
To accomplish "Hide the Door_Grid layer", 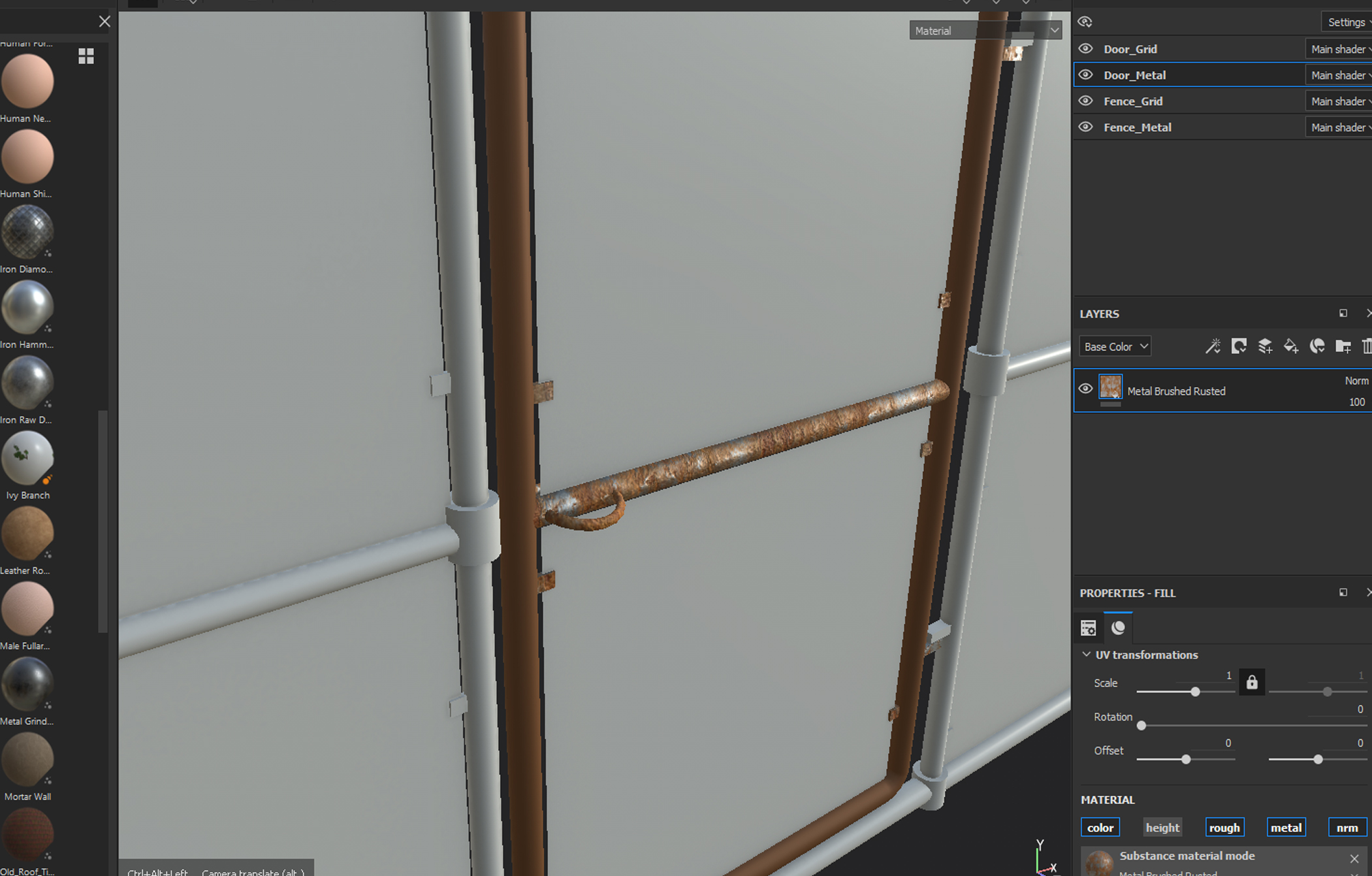I will [1085, 48].
